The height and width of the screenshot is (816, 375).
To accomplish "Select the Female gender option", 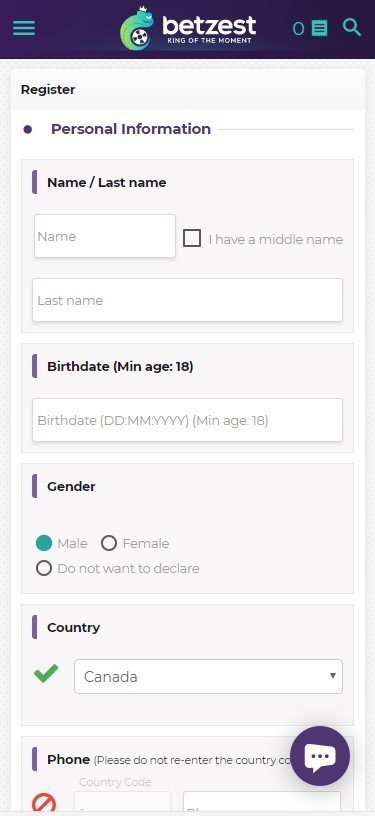I will (x=109, y=543).
